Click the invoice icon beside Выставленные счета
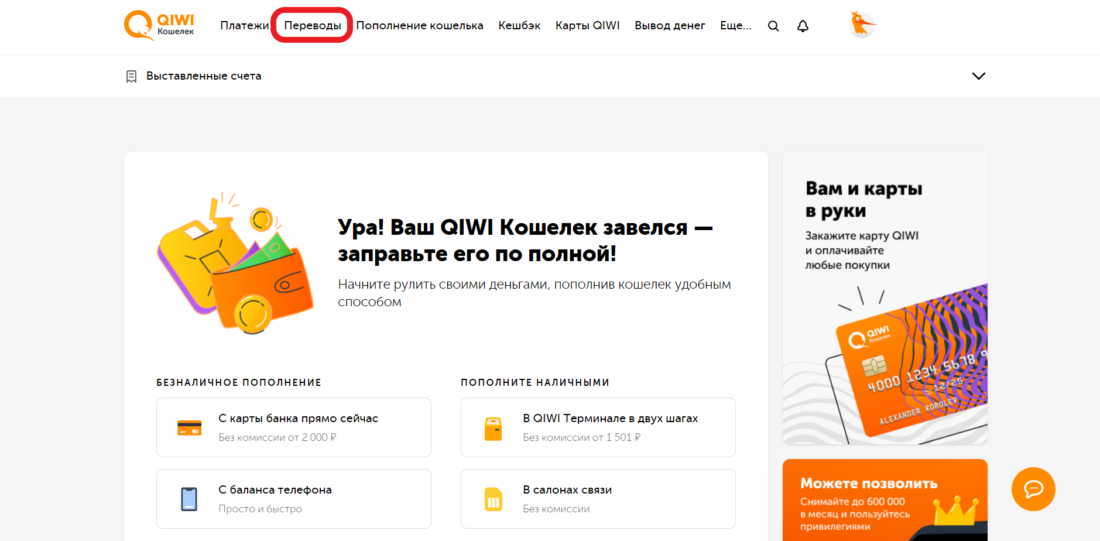The width and height of the screenshot is (1100, 541). coord(131,76)
